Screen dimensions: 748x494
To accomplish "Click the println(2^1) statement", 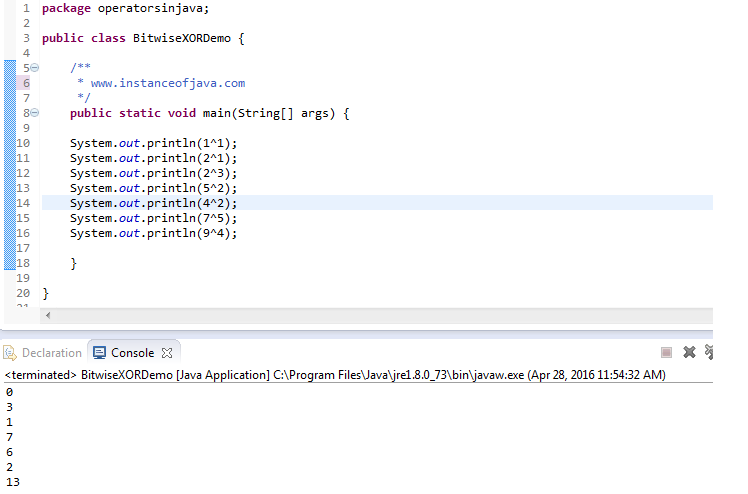I will tap(153, 158).
